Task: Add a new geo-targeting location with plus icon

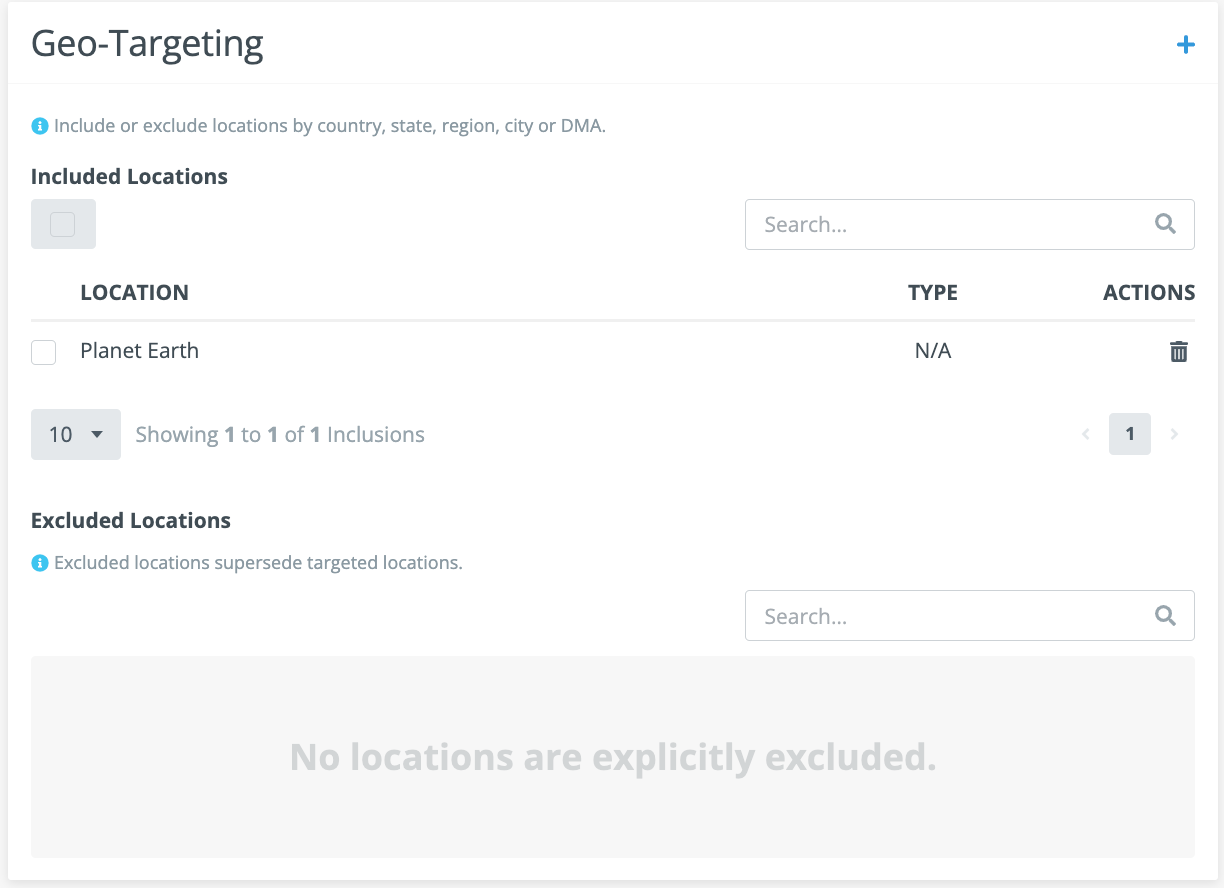Action: [x=1185, y=45]
